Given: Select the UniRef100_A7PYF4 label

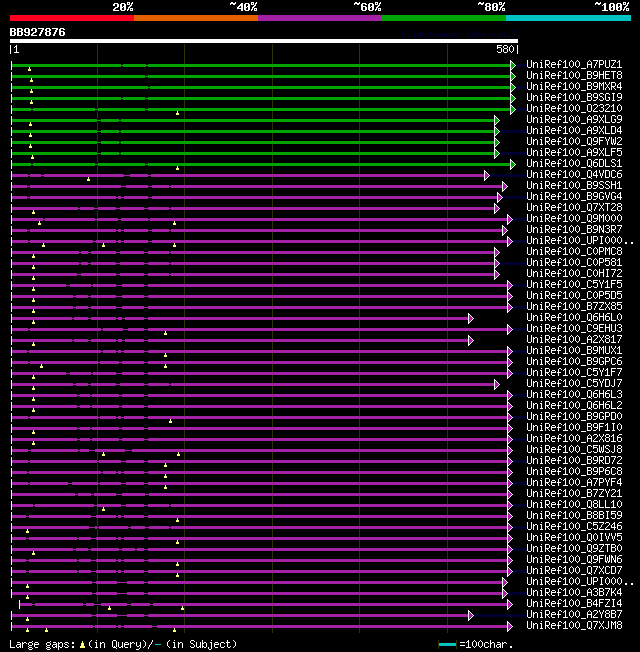Looking at the screenshot, I should (574, 483).
